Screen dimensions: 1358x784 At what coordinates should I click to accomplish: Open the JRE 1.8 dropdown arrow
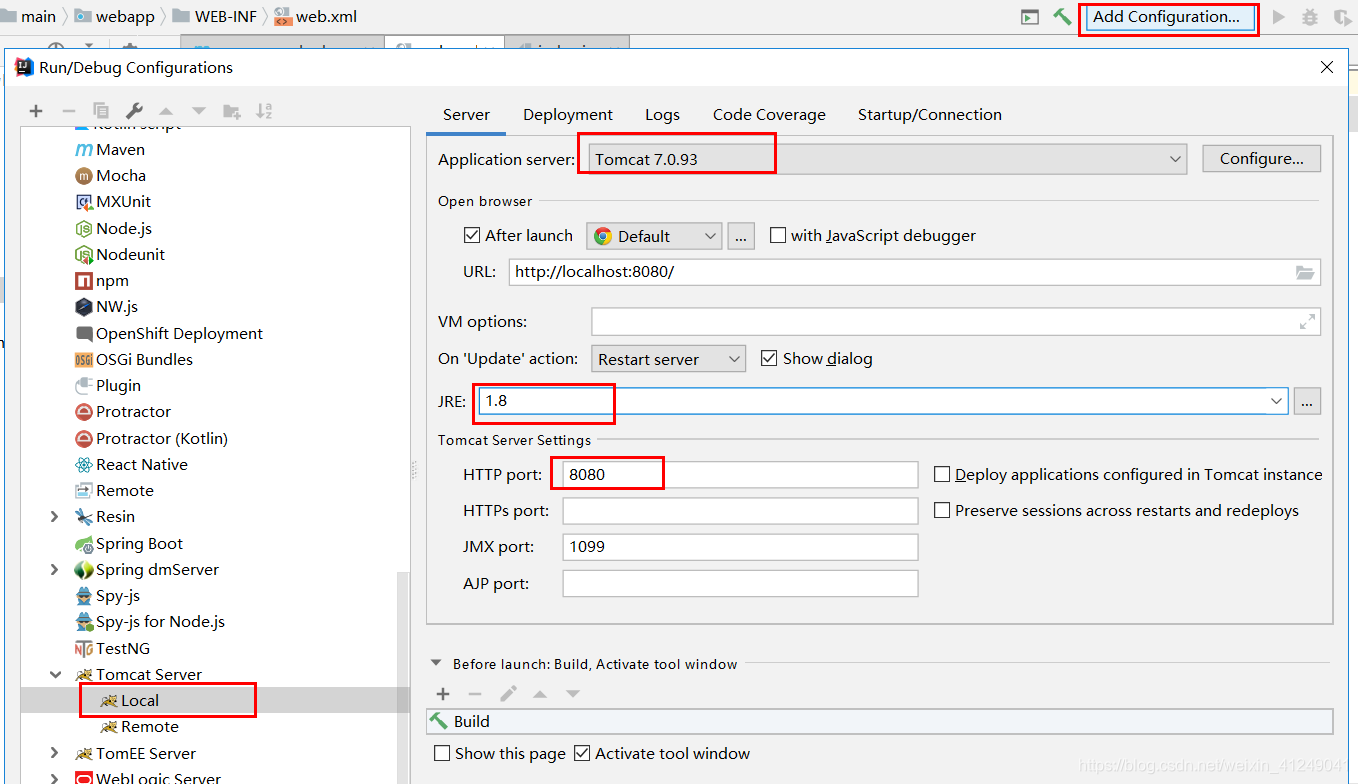1276,401
